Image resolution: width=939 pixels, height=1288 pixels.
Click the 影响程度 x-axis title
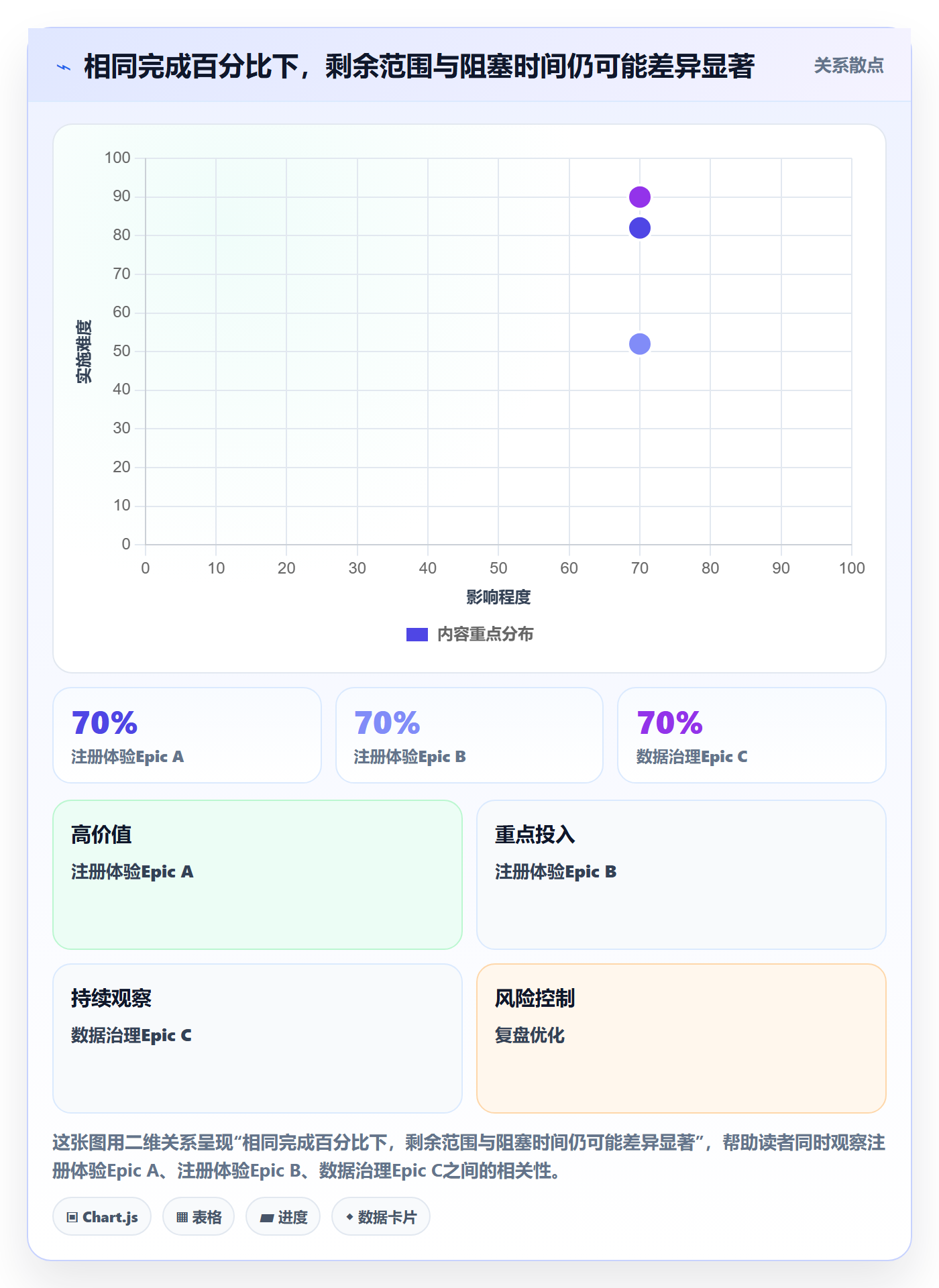point(498,597)
